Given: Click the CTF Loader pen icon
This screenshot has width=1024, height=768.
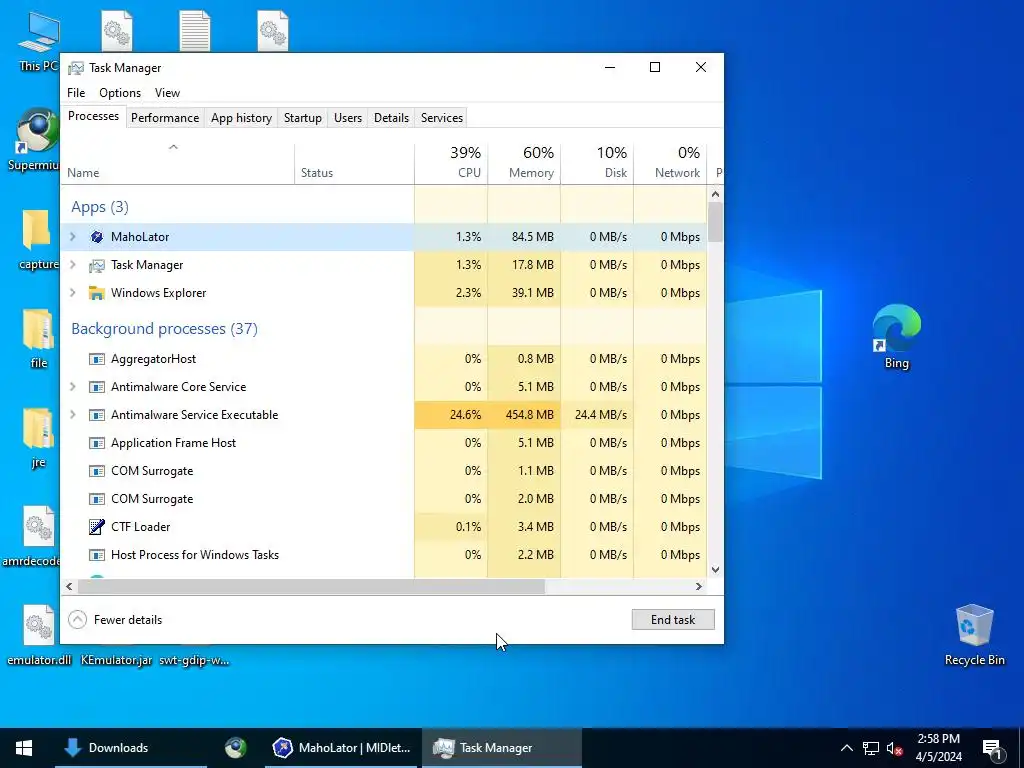Looking at the screenshot, I should [97, 527].
